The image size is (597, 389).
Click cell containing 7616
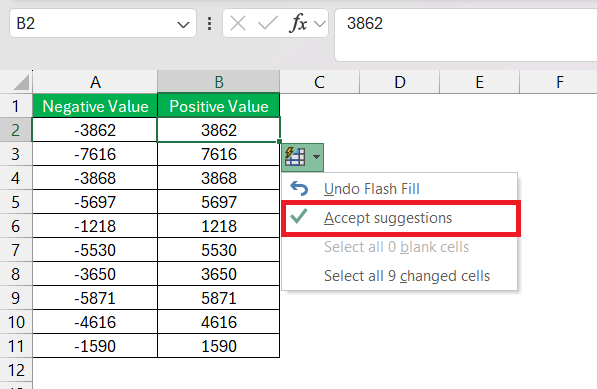pos(219,154)
